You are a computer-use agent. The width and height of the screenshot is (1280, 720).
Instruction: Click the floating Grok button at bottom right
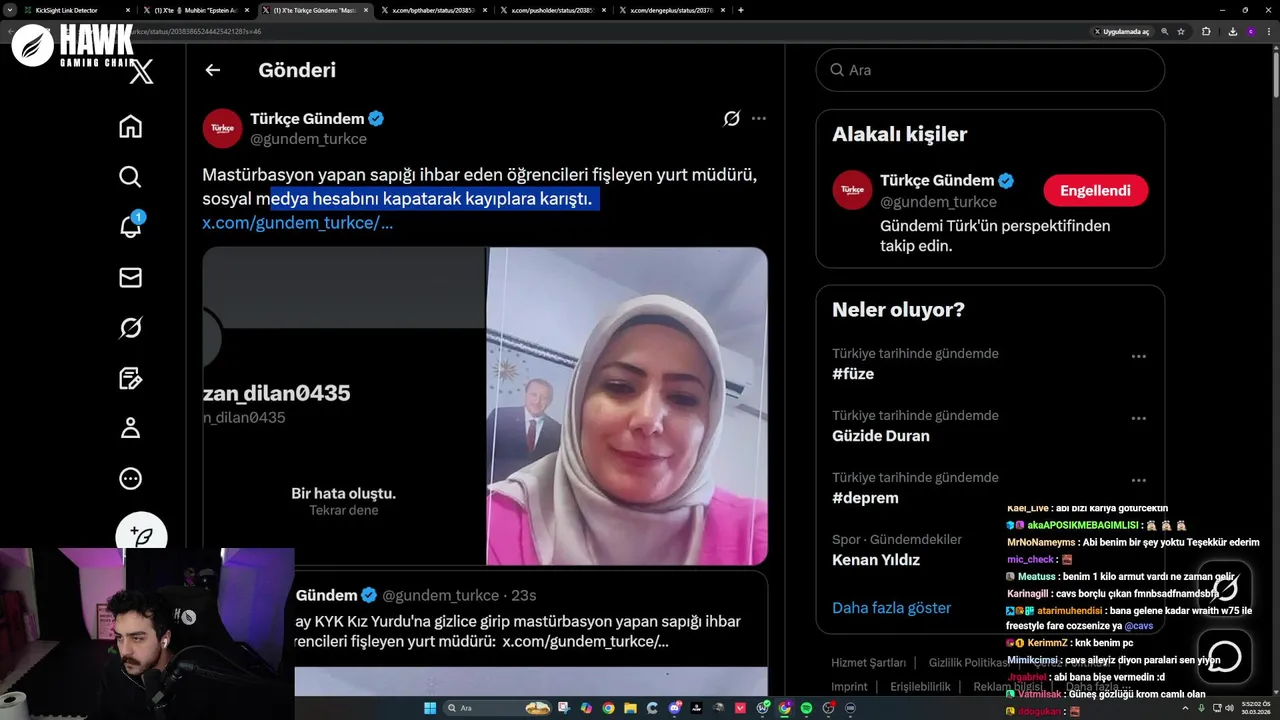(1225, 588)
